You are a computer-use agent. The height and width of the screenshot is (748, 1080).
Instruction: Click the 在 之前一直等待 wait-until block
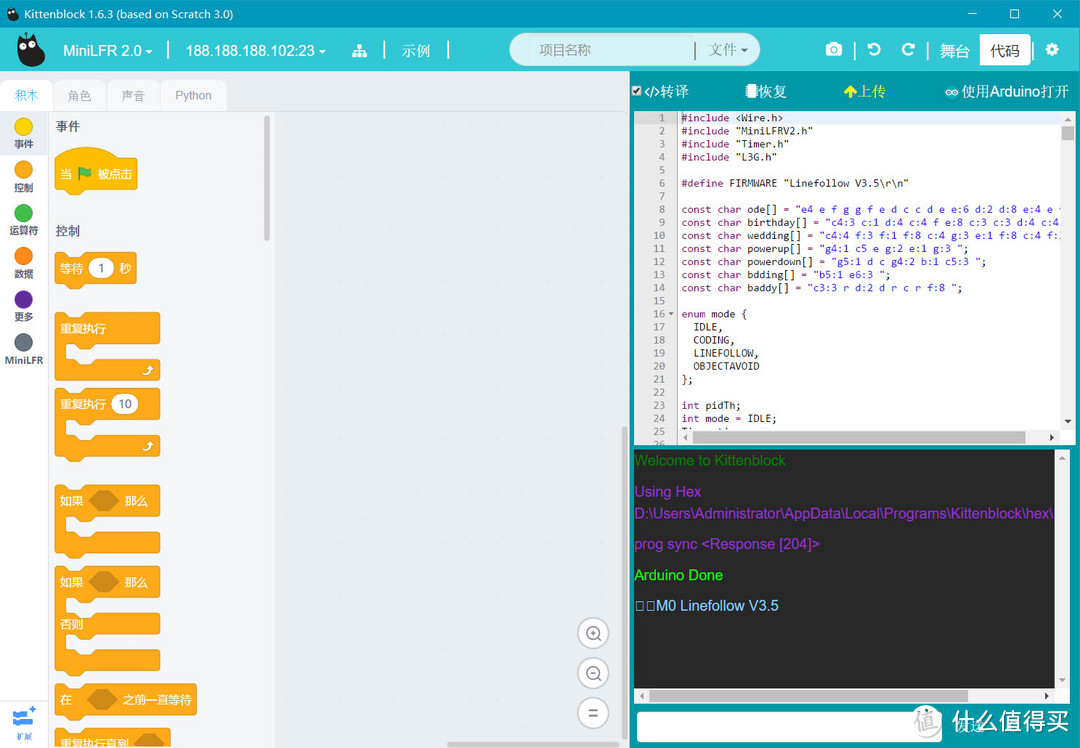(125, 700)
